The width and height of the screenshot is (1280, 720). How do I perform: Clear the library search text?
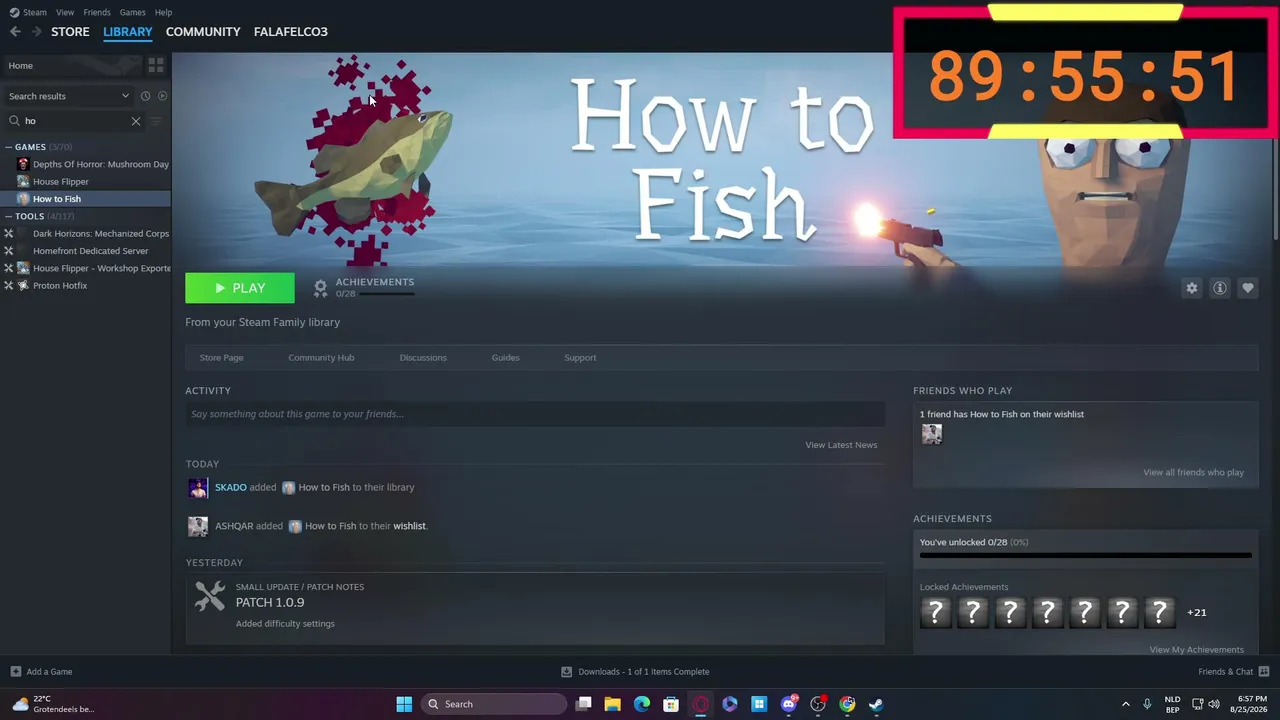tap(136, 121)
